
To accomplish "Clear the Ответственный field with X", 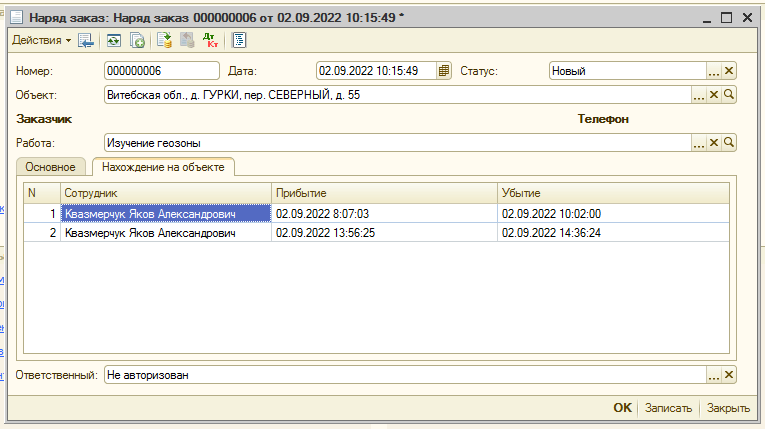I will click(x=729, y=375).
